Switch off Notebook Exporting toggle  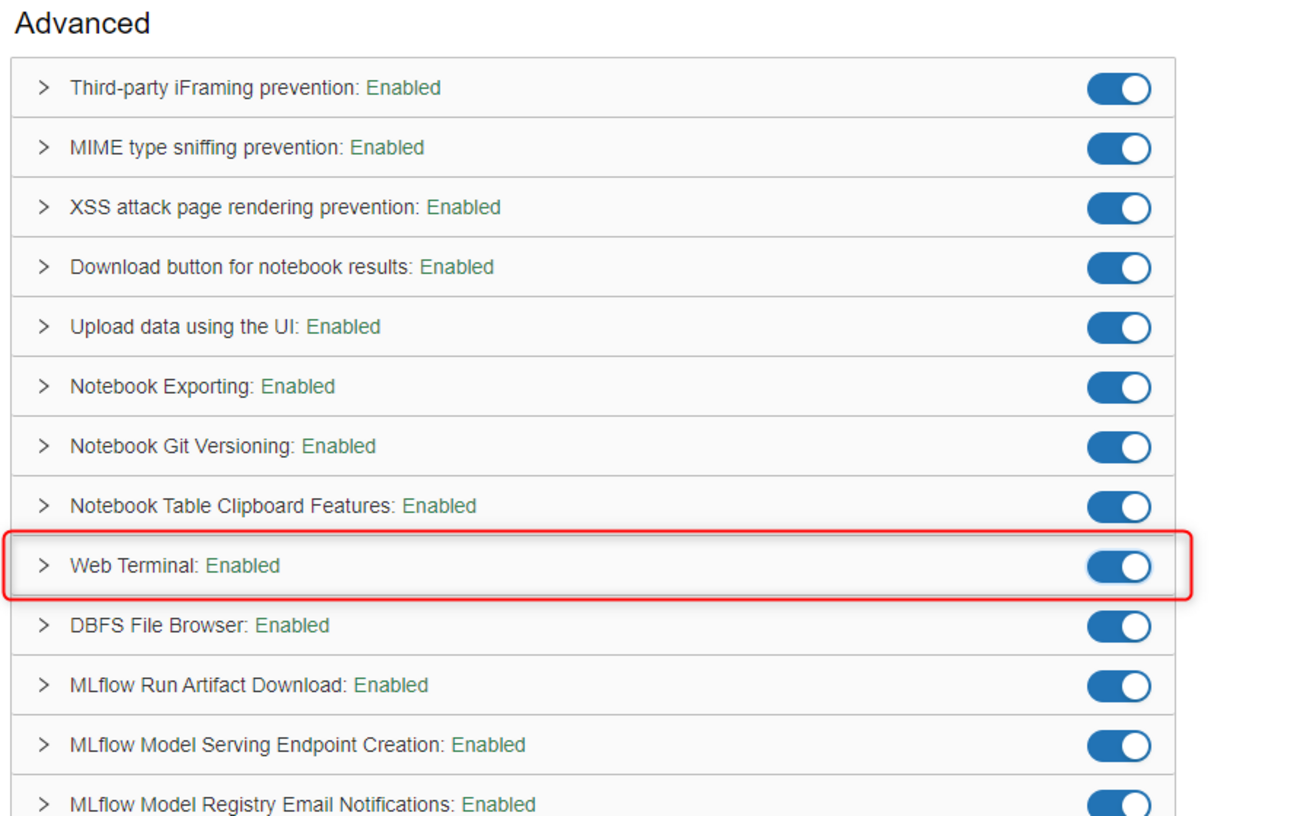tap(1118, 387)
